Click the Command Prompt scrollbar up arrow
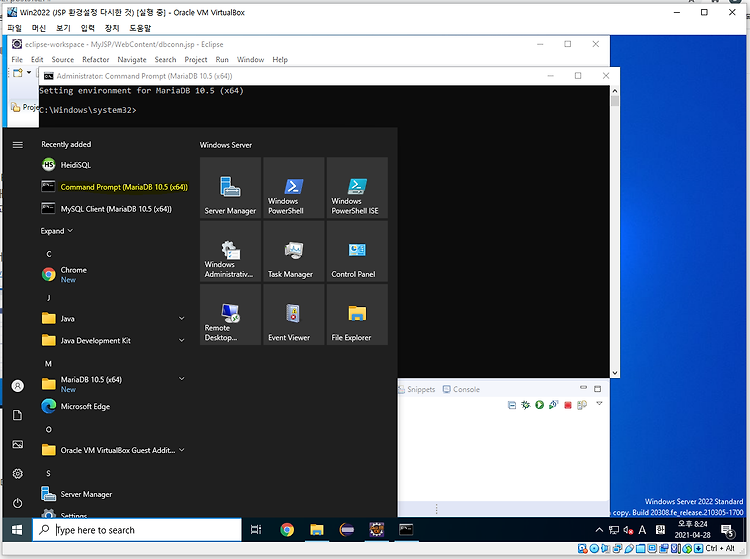This screenshot has height=559, width=750. (615, 90)
